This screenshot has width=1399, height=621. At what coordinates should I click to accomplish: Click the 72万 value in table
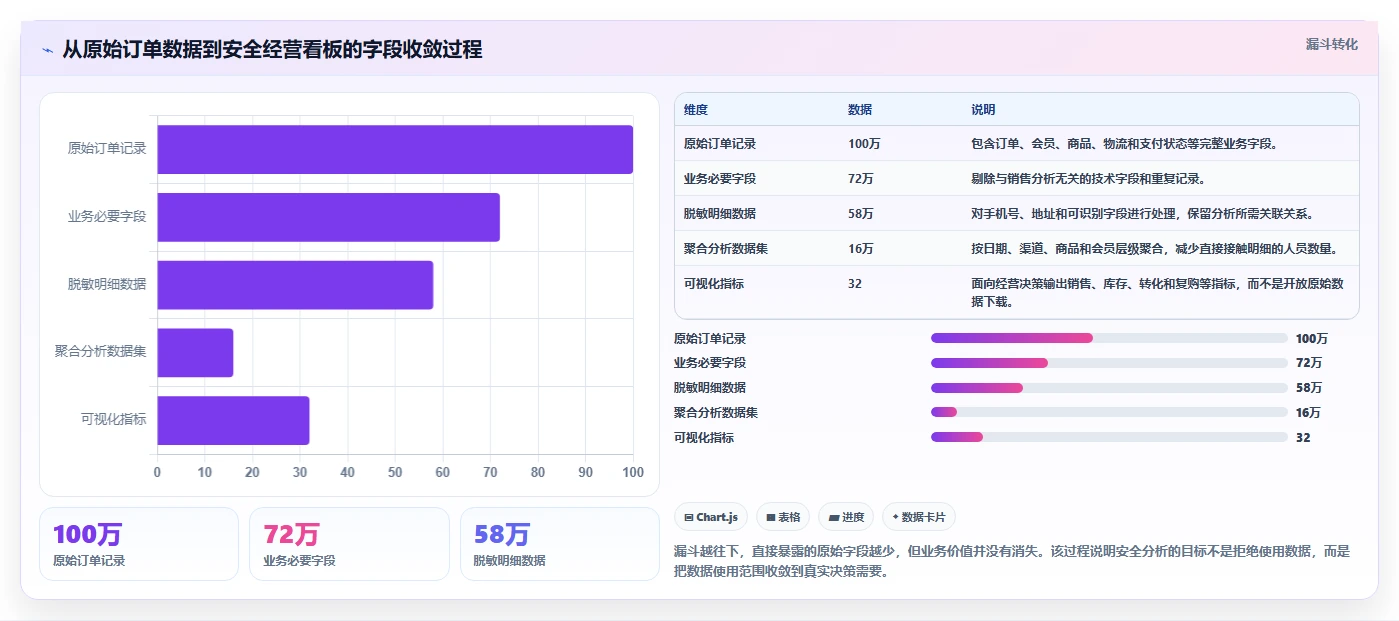point(861,179)
